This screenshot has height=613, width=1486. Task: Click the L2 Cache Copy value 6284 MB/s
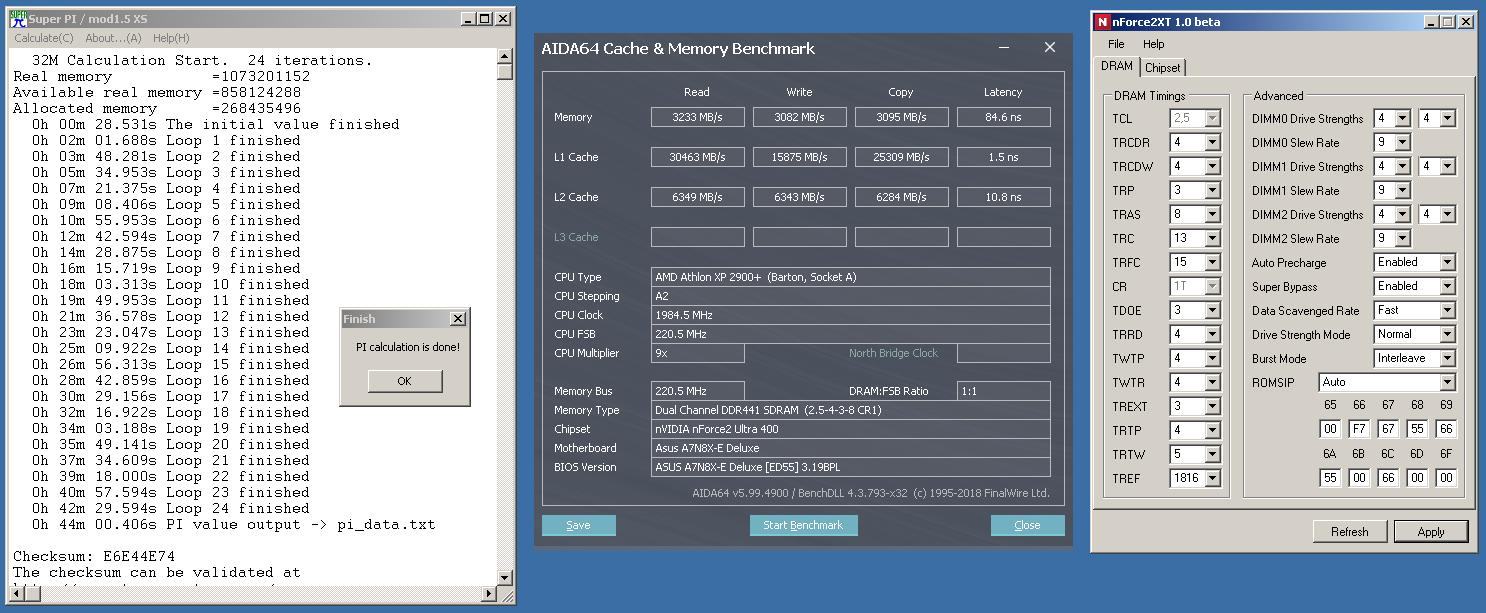901,197
